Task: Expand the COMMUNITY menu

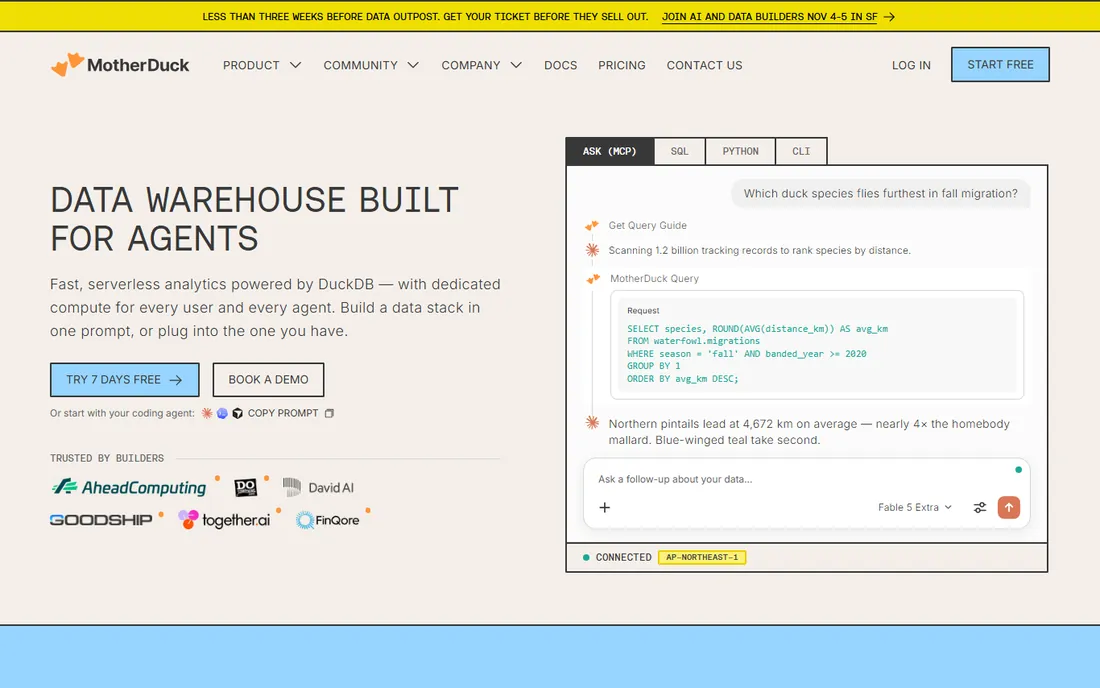Action: coord(371,65)
